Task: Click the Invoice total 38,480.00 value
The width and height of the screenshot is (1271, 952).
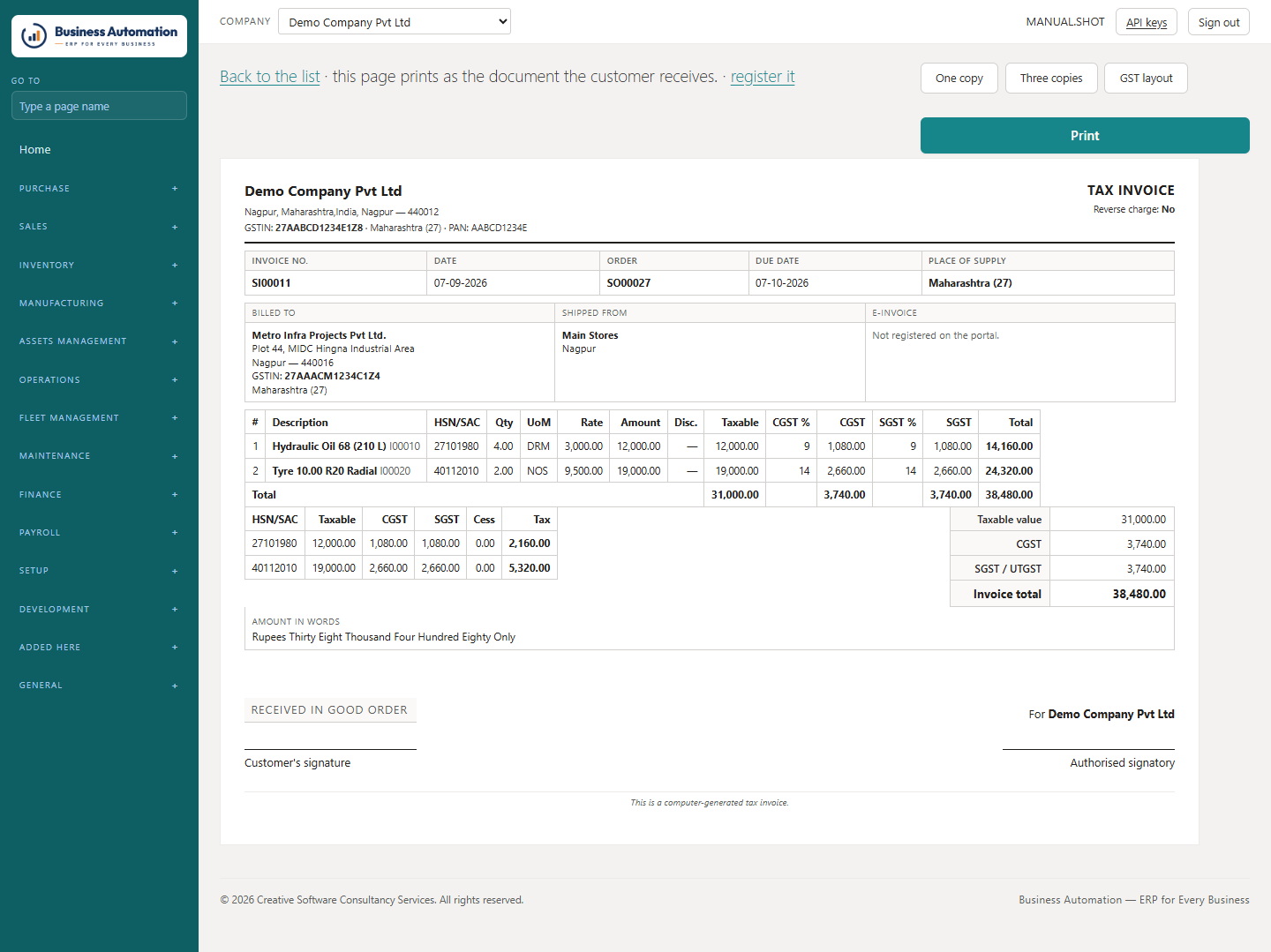Action: tap(1139, 595)
